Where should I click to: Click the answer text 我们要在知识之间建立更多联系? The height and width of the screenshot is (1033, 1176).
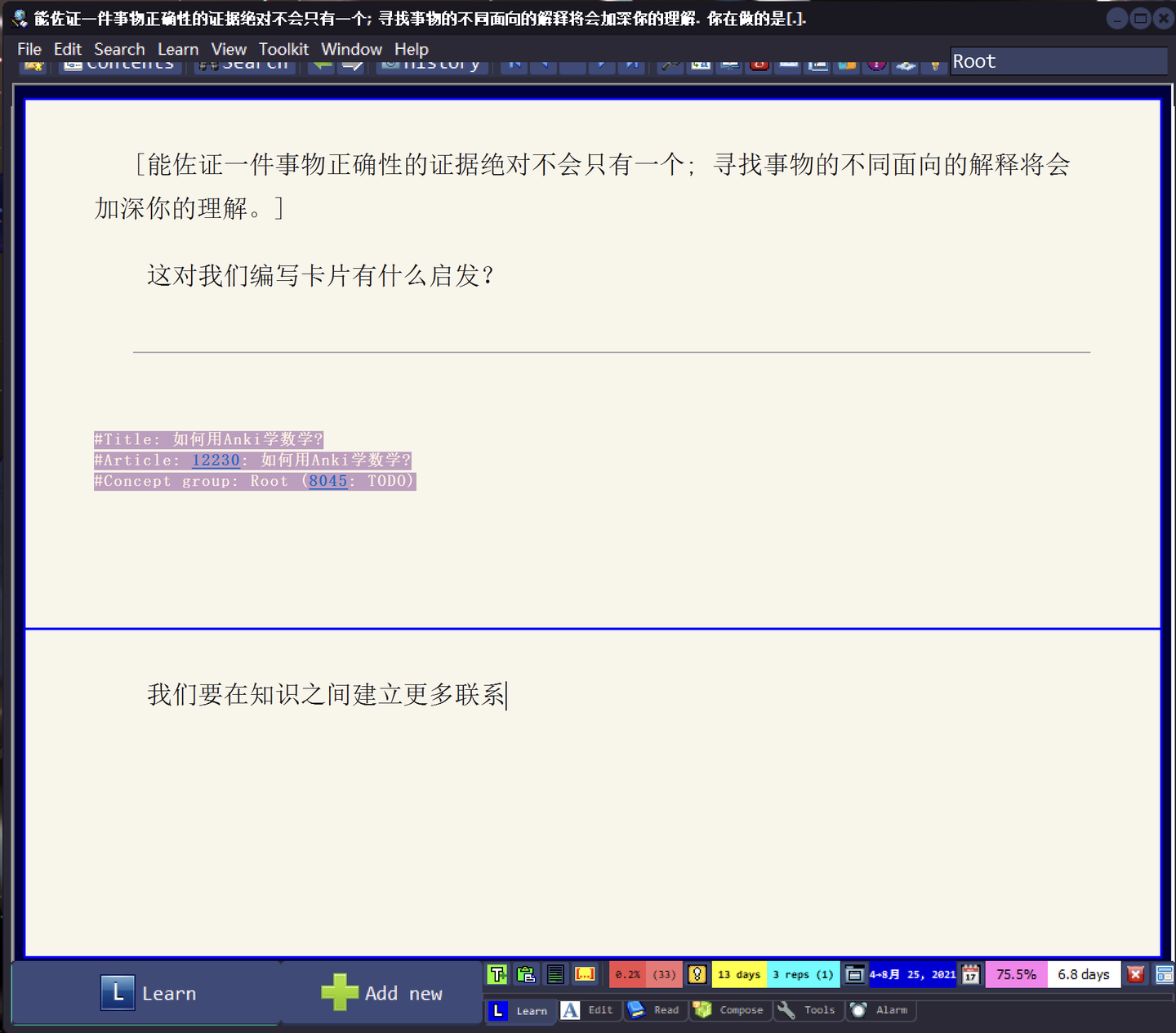click(327, 694)
